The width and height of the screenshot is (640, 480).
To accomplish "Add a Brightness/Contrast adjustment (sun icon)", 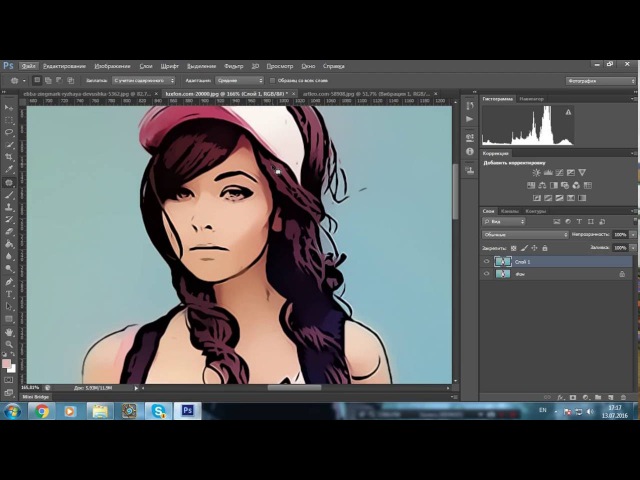I will pos(536,173).
